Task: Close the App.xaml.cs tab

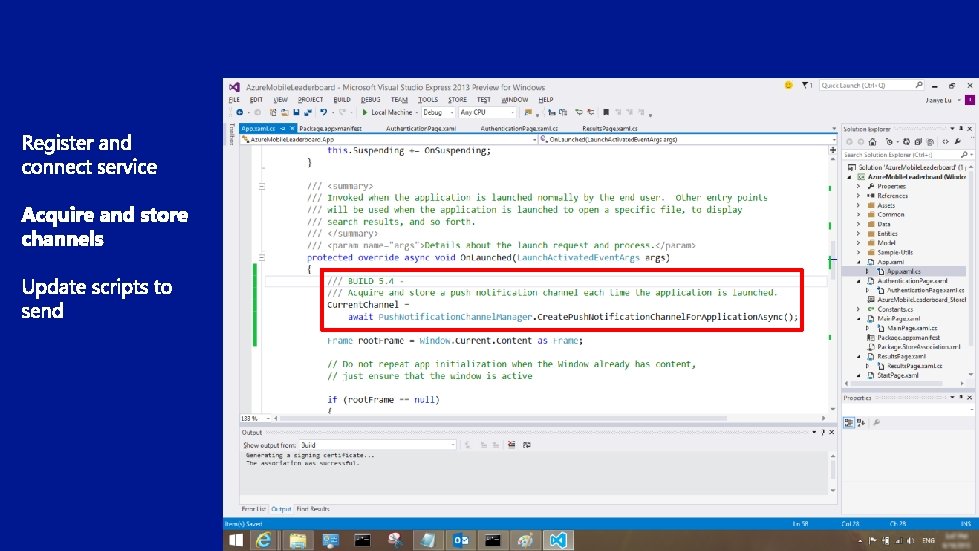Action: pyautogui.click(x=292, y=129)
